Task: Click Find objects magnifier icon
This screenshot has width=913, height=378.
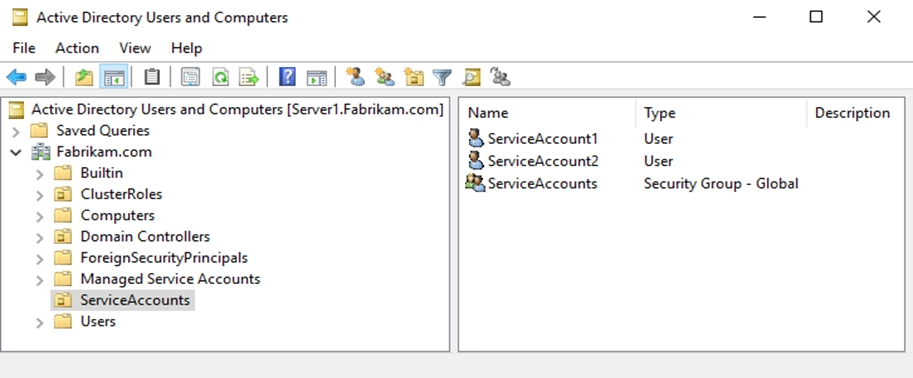Action: [472, 77]
